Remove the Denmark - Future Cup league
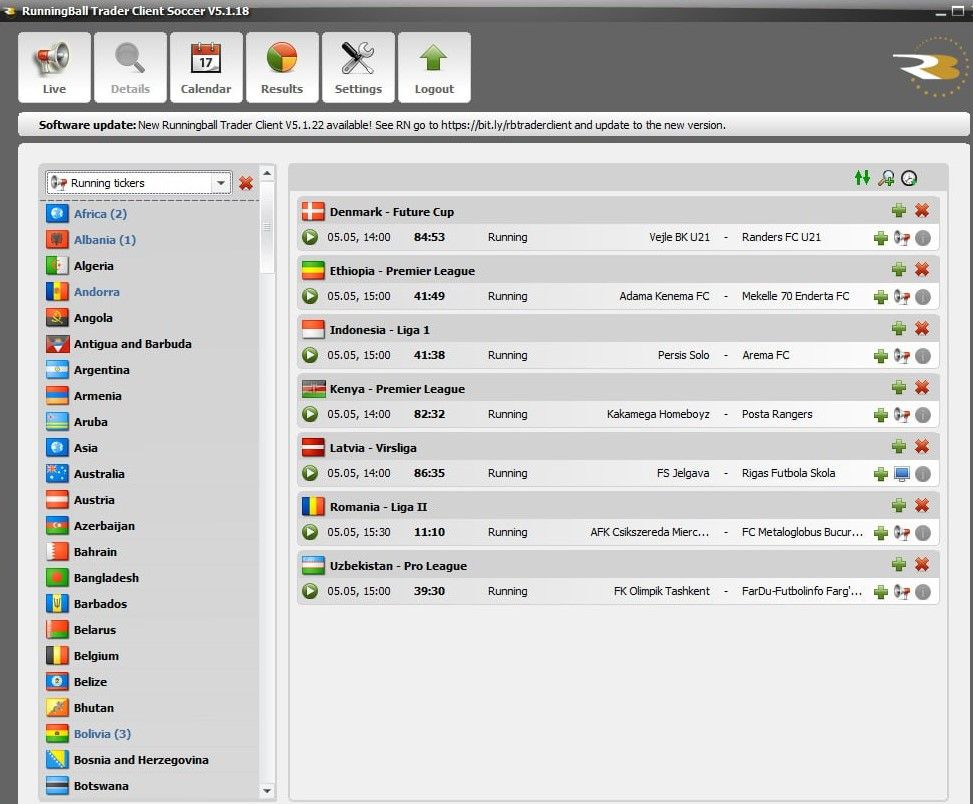Screen dimensions: 973x804 [922, 211]
